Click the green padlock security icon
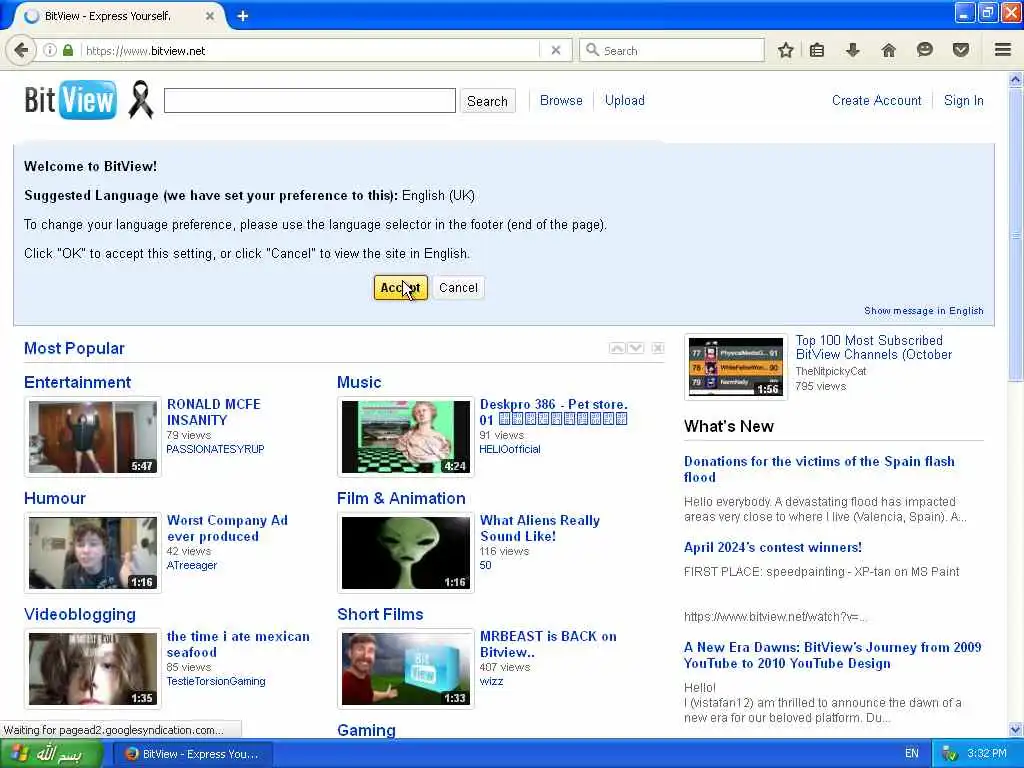1024x768 pixels. [68, 50]
